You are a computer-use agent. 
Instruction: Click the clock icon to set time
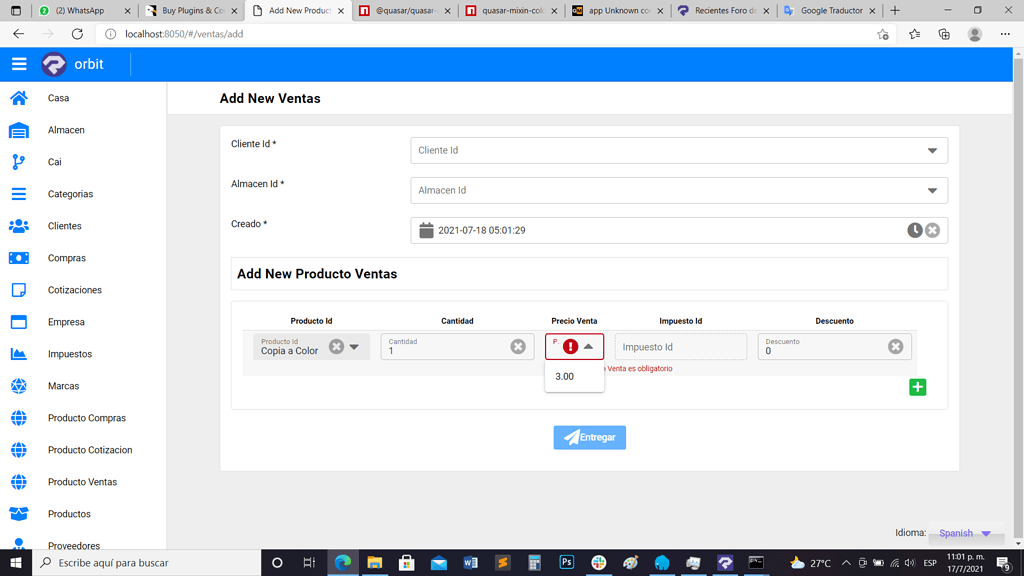pos(914,230)
